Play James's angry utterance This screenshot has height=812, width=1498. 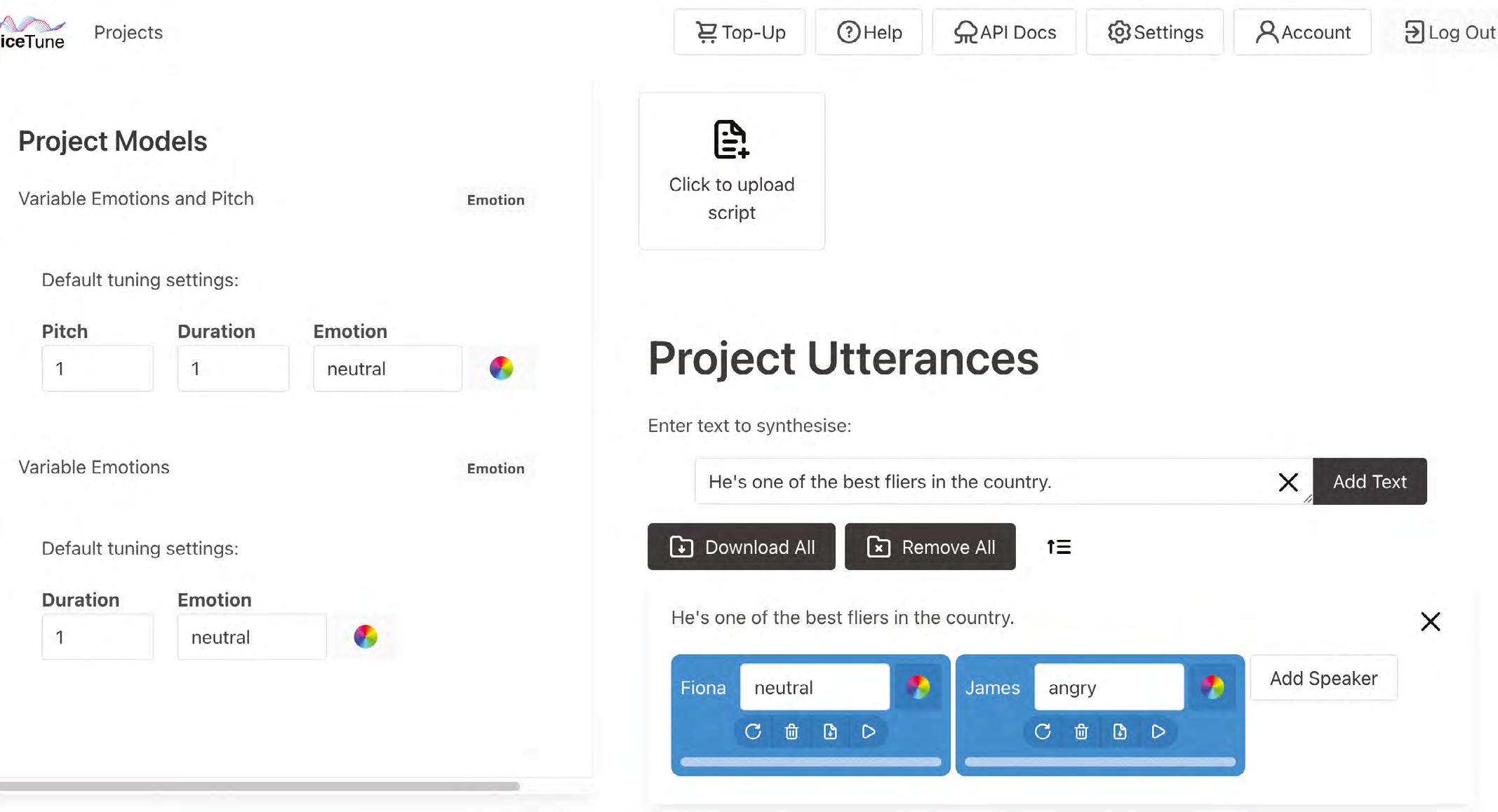coord(1158,732)
